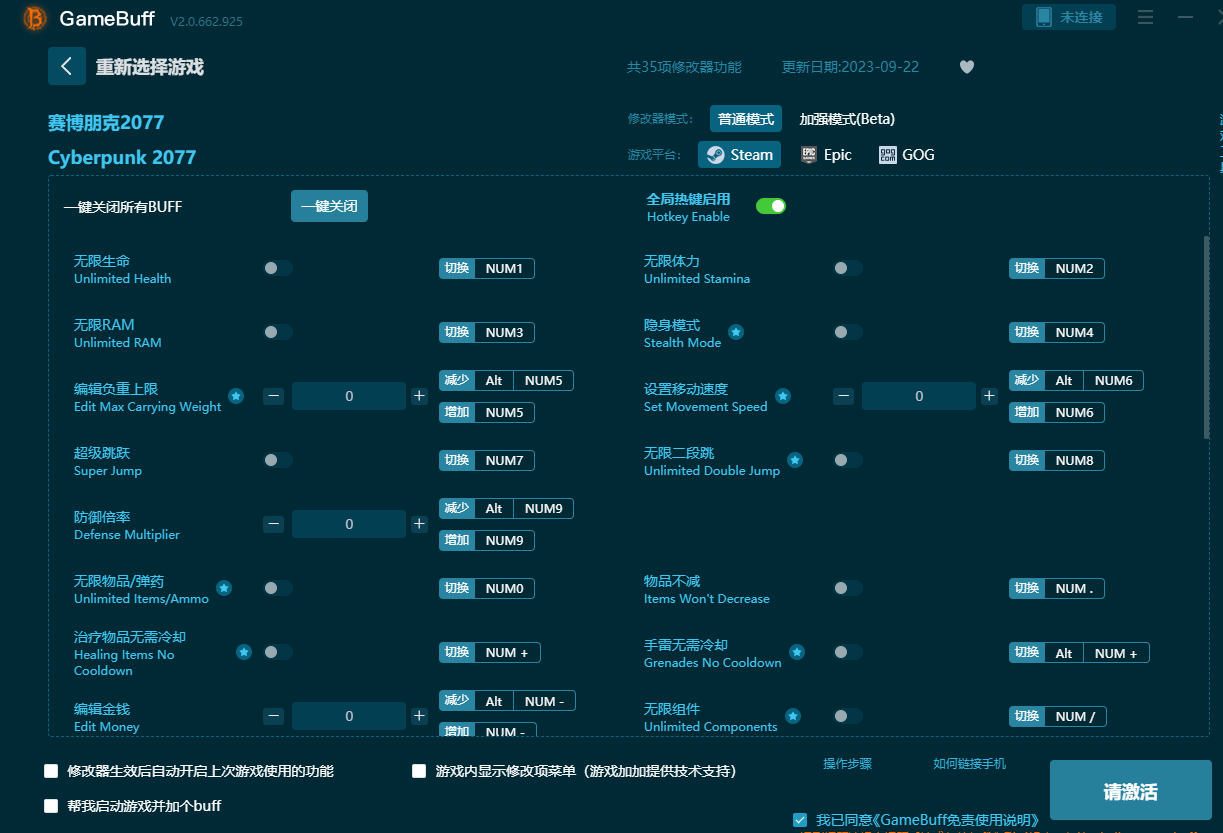Click the 重新选择游戏 label
Image resolution: width=1223 pixels, height=833 pixels.
150,67
